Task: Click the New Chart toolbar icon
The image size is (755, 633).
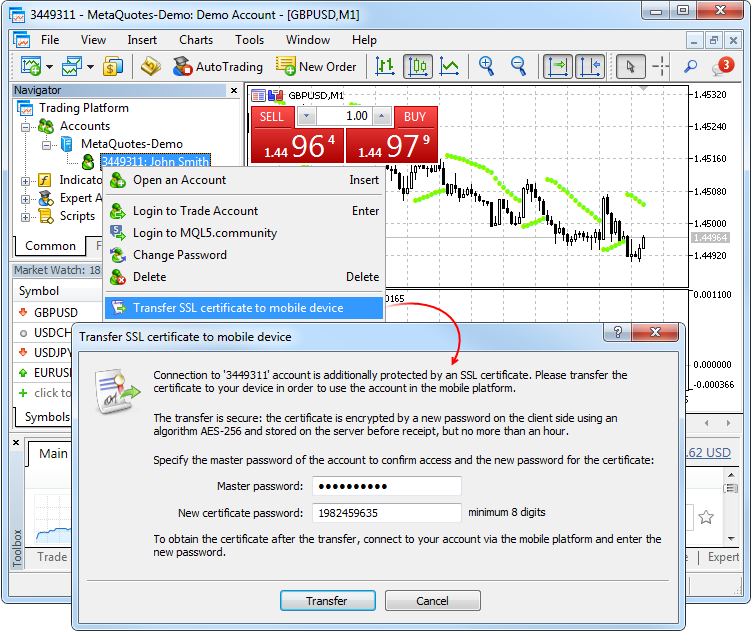Action: tap(31, 66)
